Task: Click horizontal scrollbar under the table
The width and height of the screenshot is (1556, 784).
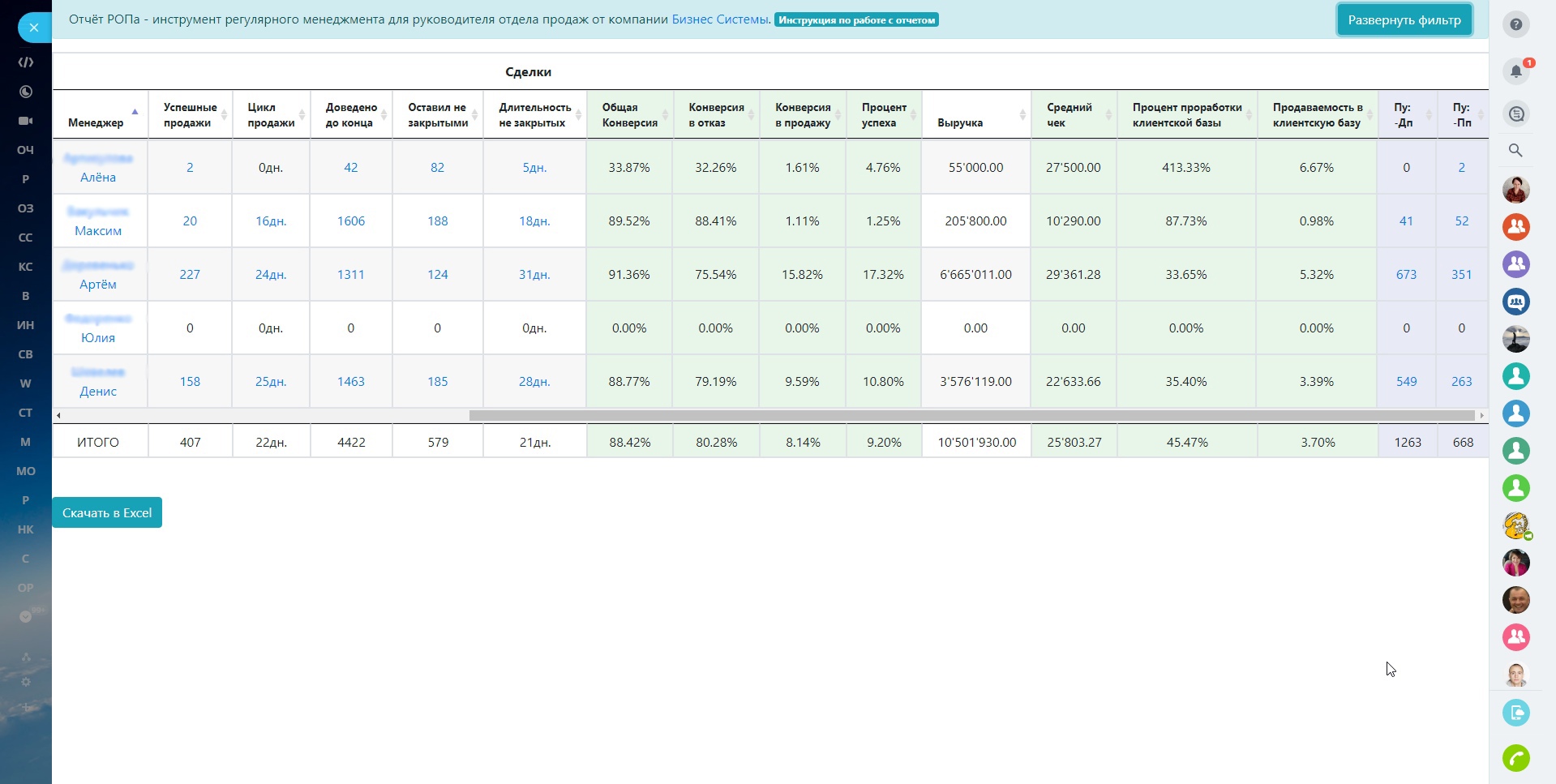Action: pyautogui.click(x=971, y=415)
